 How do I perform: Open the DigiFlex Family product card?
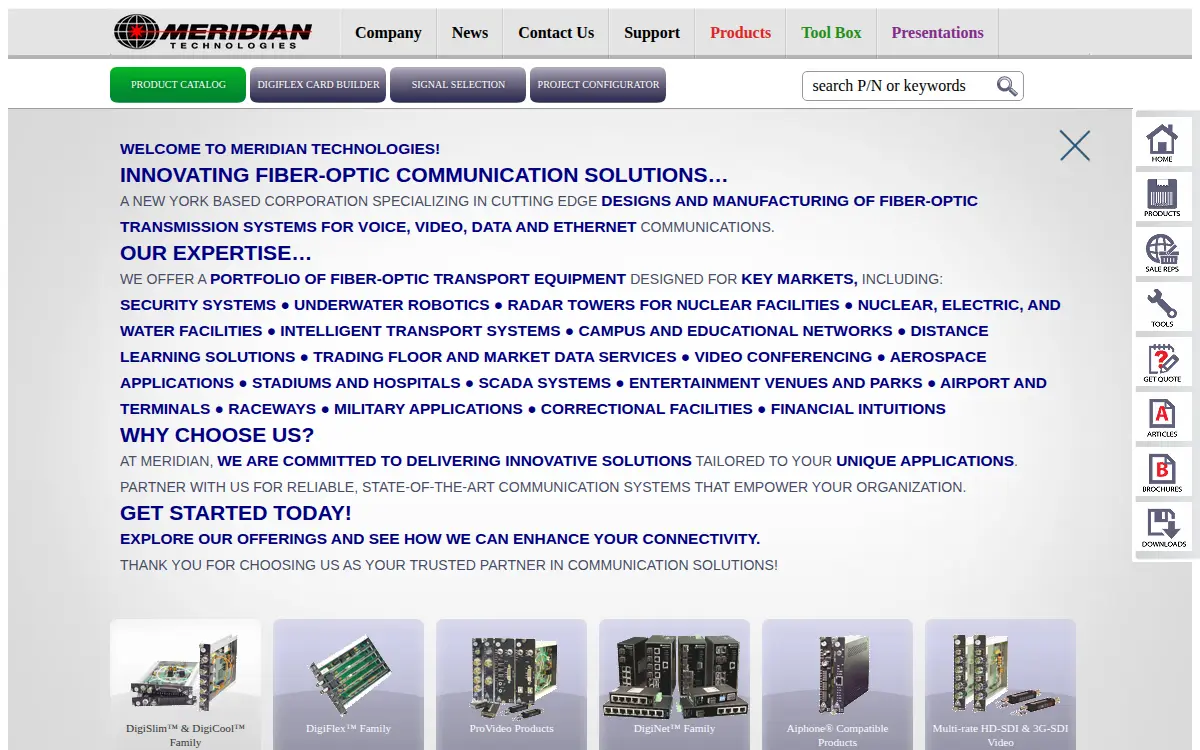point(348,684)
